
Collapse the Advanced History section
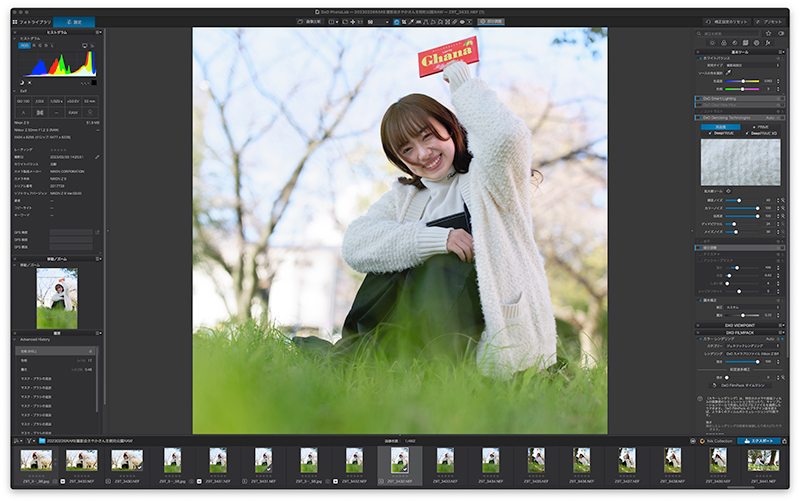(x=15, y=339)
